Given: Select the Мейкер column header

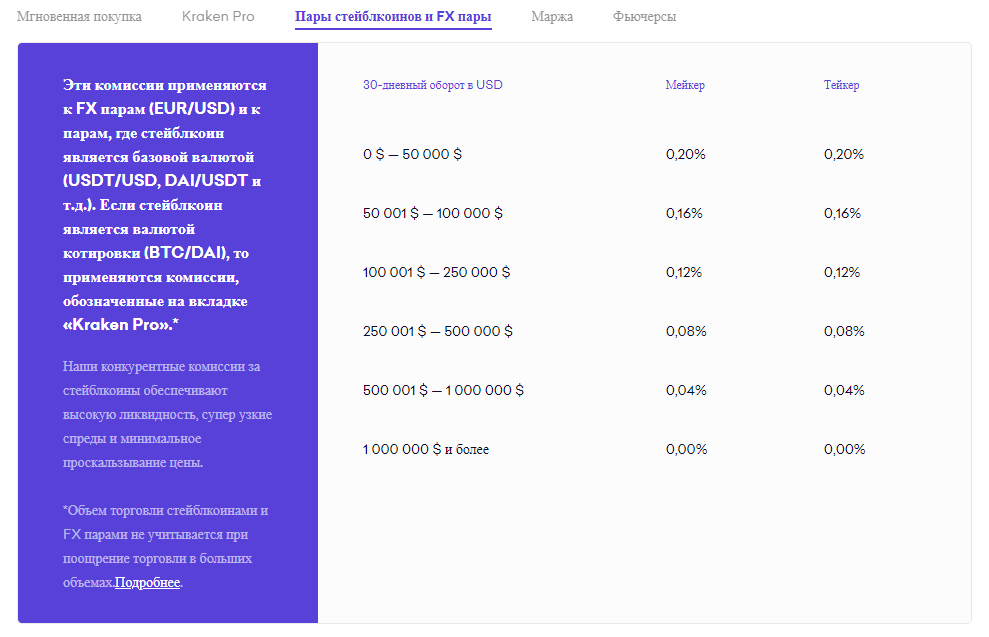Looking at the screenshot, I should tap(685, 85).
